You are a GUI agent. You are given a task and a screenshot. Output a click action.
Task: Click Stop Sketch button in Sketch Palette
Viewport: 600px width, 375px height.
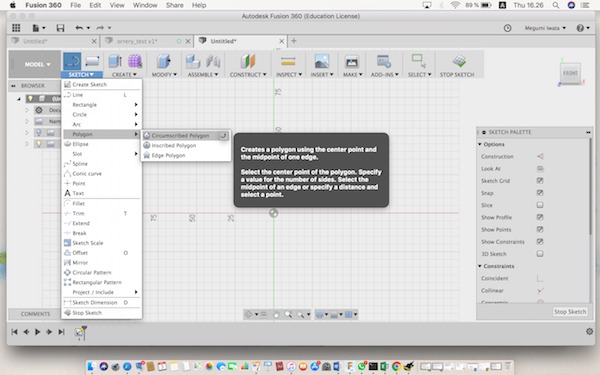point(570,312)
